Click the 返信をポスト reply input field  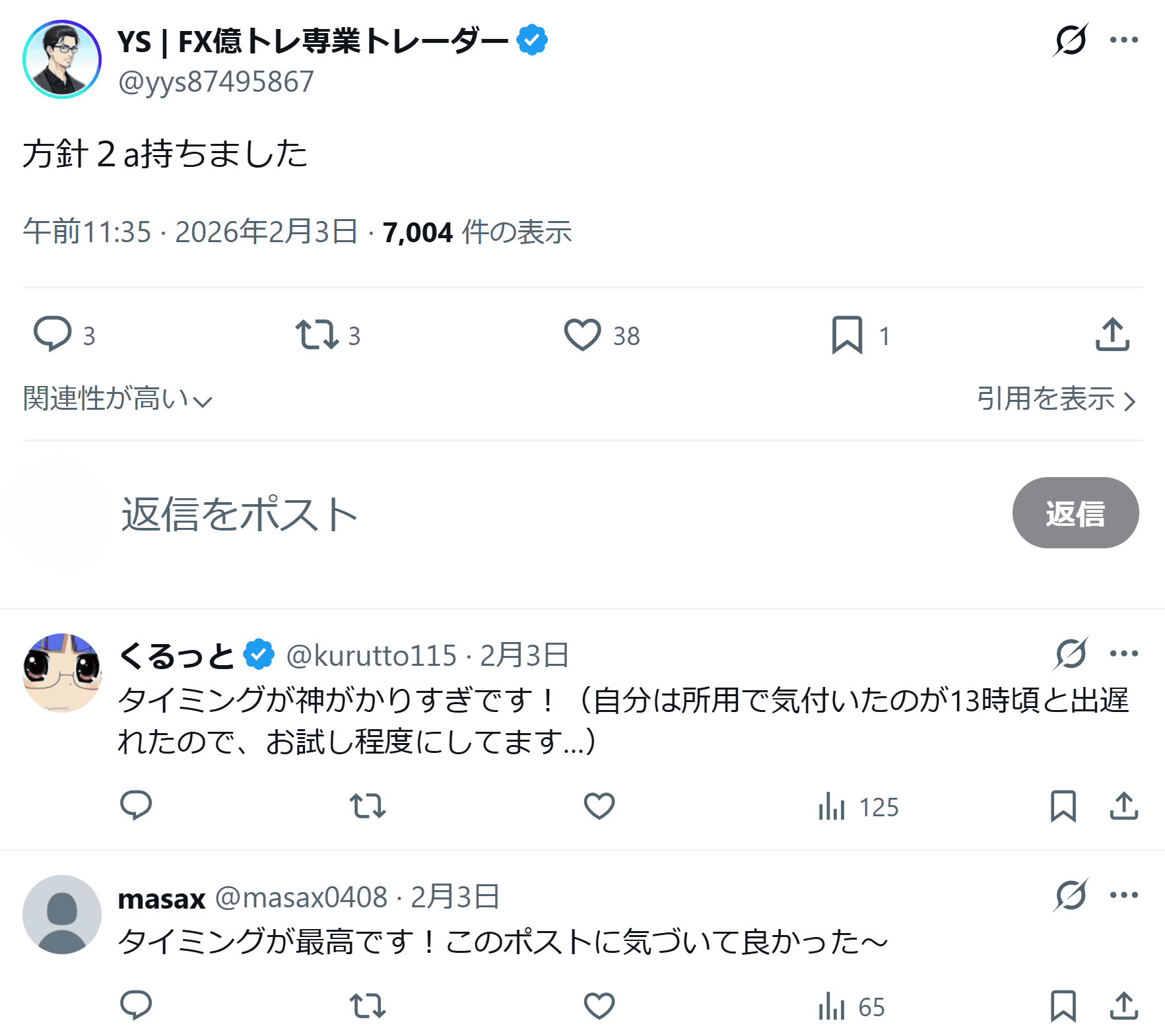pos(462,513)
